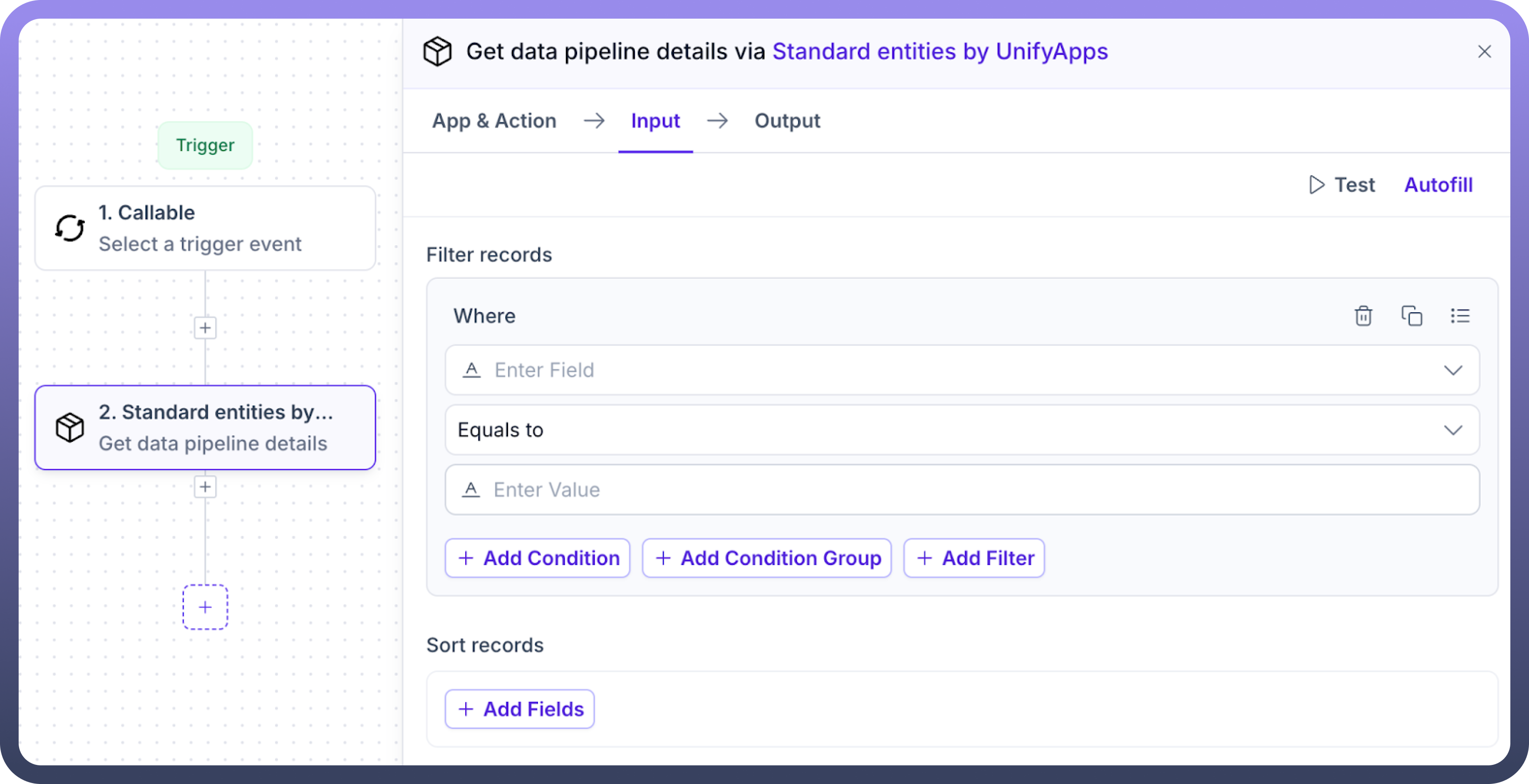Click the Callable trigger refresh icon

(x=70, y=228)
